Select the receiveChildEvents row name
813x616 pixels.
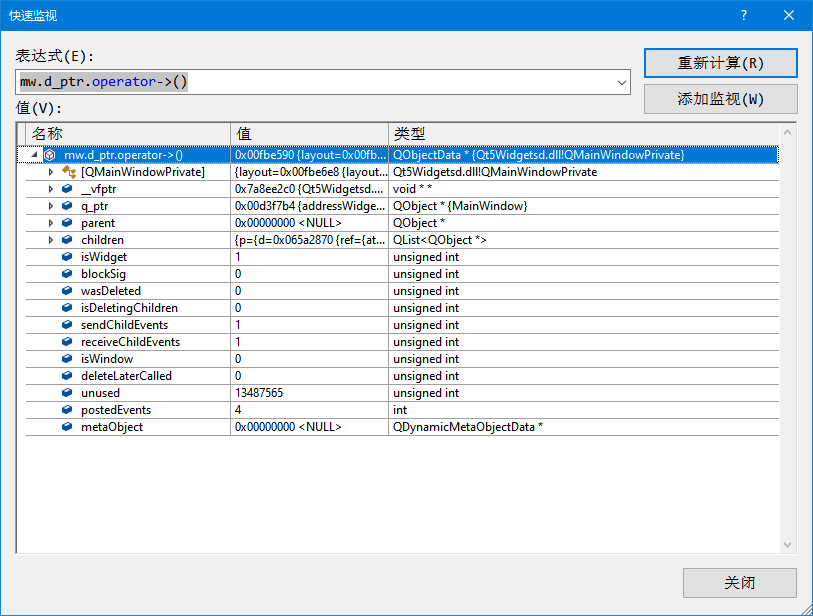130,342
